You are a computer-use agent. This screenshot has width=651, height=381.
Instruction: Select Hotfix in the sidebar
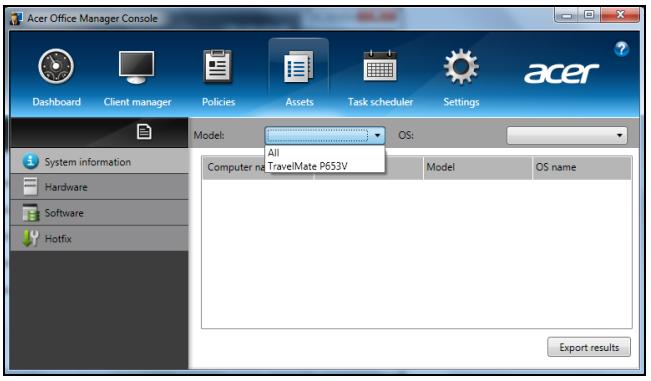[99, 238]
